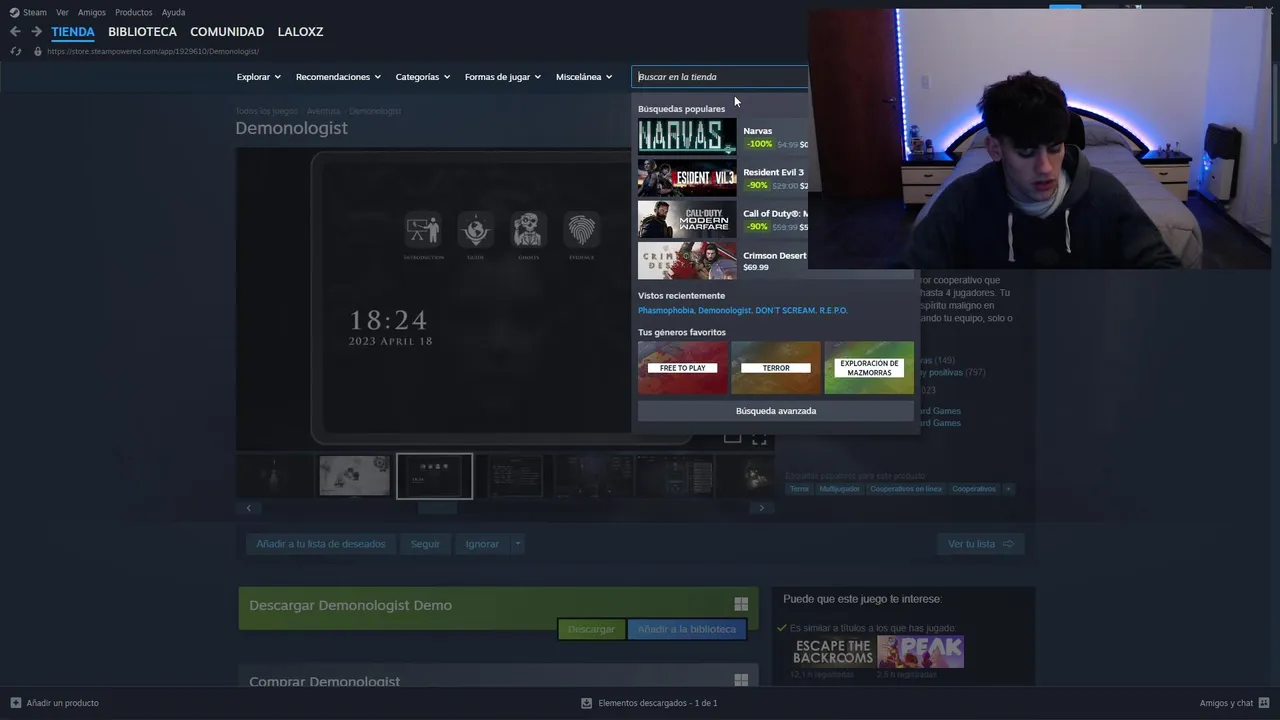Toggle fullscreen on the media viewer
Image resolution: width=1280 pixels, height=720 pixels.
[x=759, y=439]
